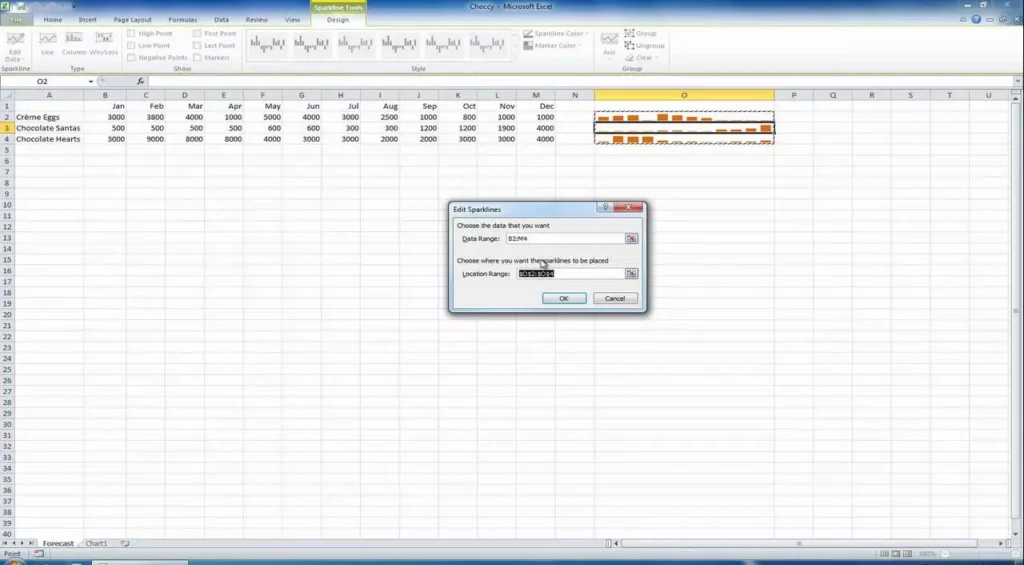Select the column O header

pos(684,95)
